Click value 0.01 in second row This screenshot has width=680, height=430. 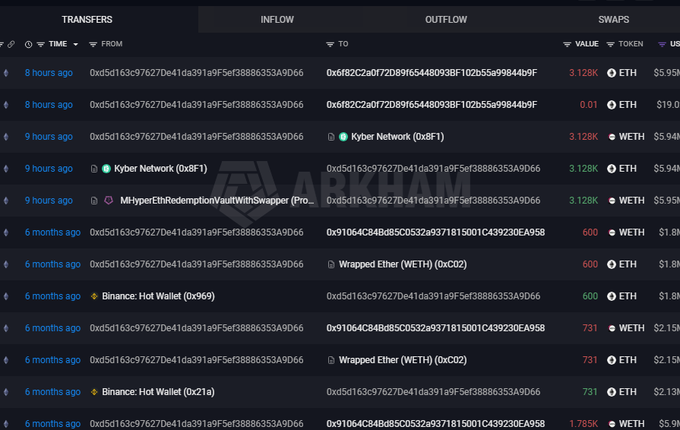tap(588, 104)
